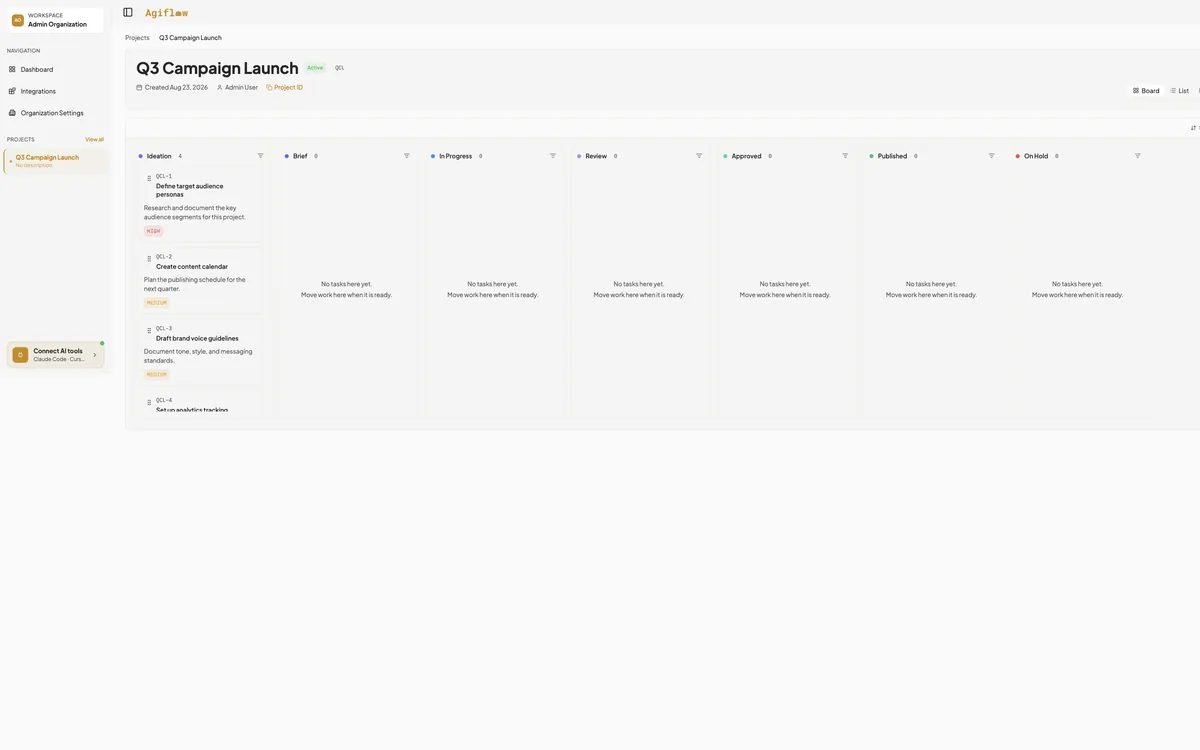Go to Projects breadcrumb
This screenshot has width=1200, height=750.
coord(137,38)
